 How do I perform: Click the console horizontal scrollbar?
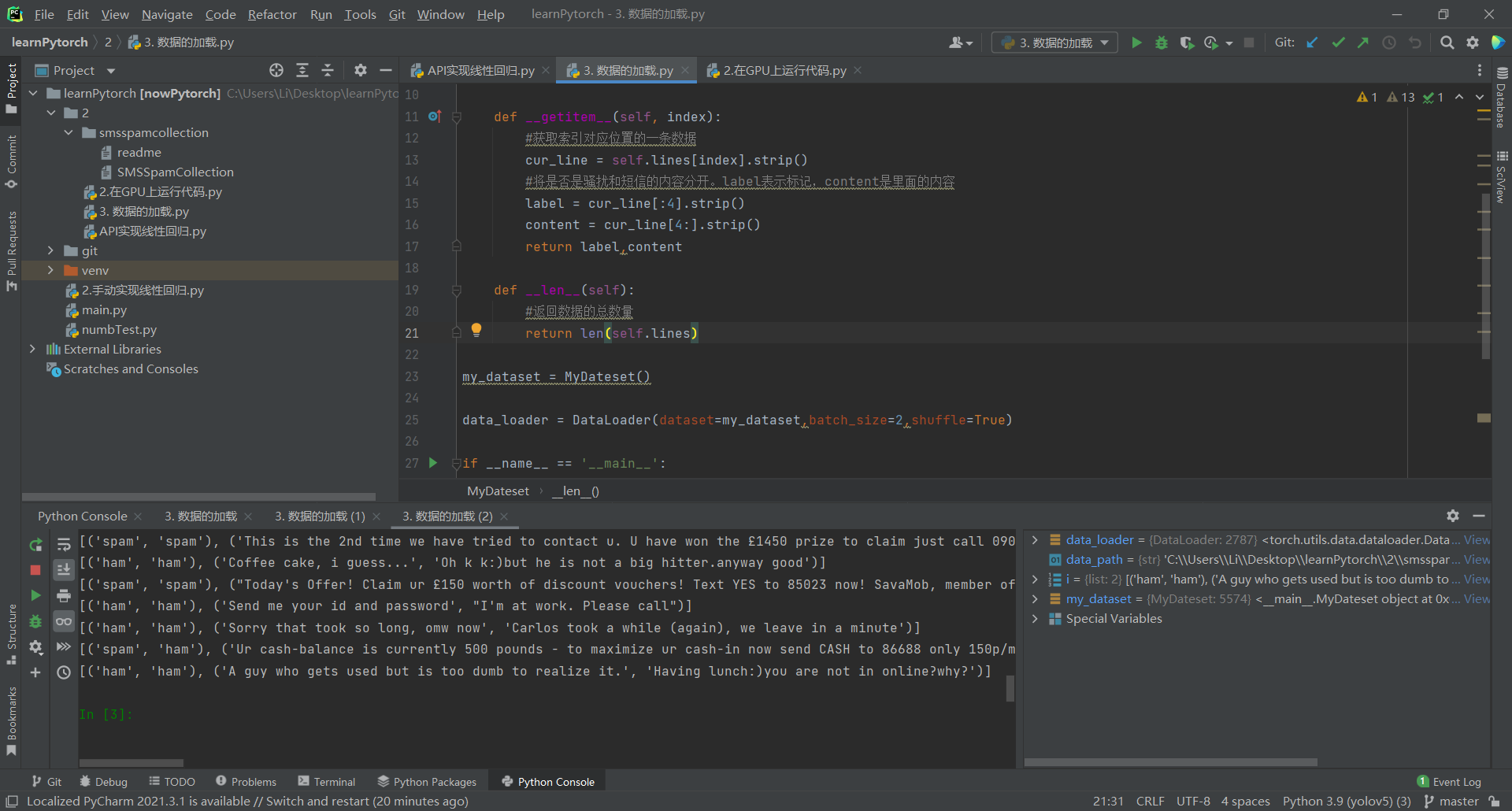(x=132, y=762)
